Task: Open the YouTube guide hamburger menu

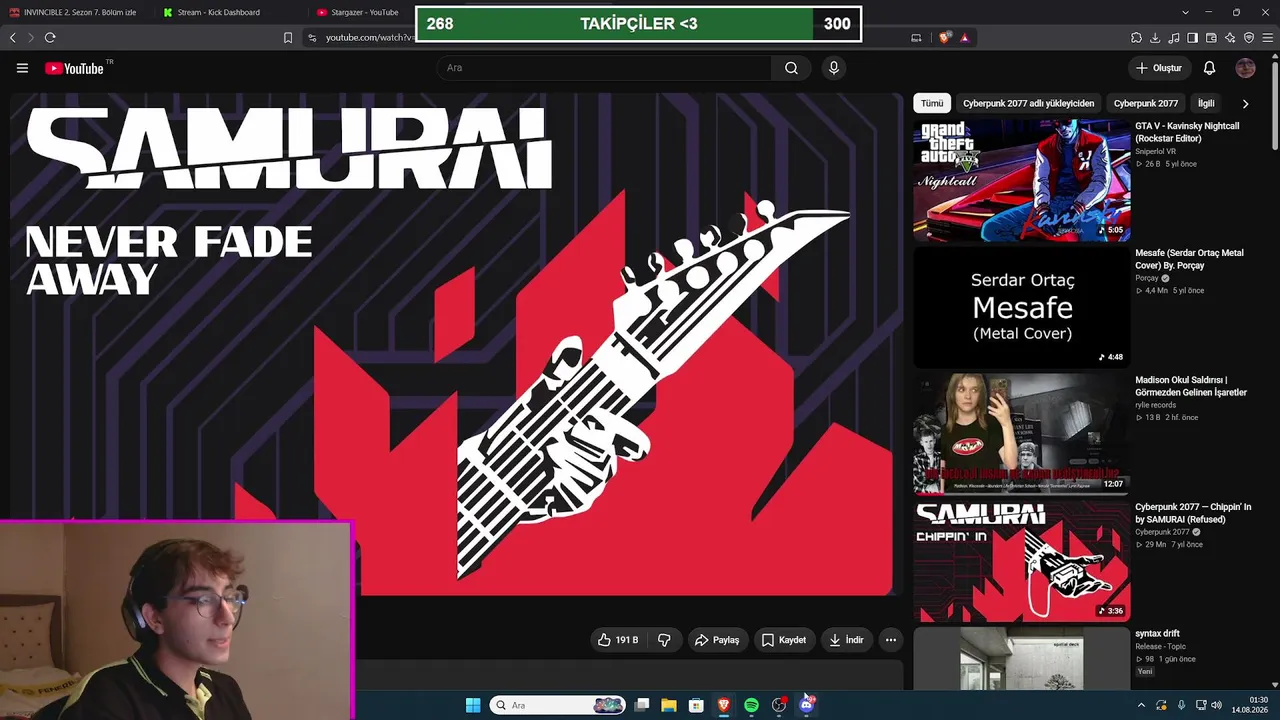Action: (x=22, y=68)
